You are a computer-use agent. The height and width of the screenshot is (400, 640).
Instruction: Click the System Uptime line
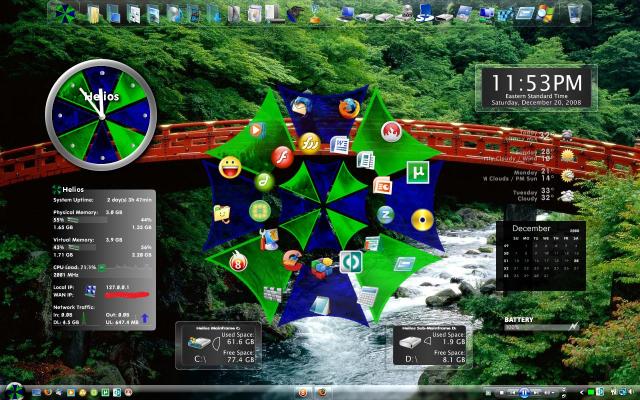[102, 200]
